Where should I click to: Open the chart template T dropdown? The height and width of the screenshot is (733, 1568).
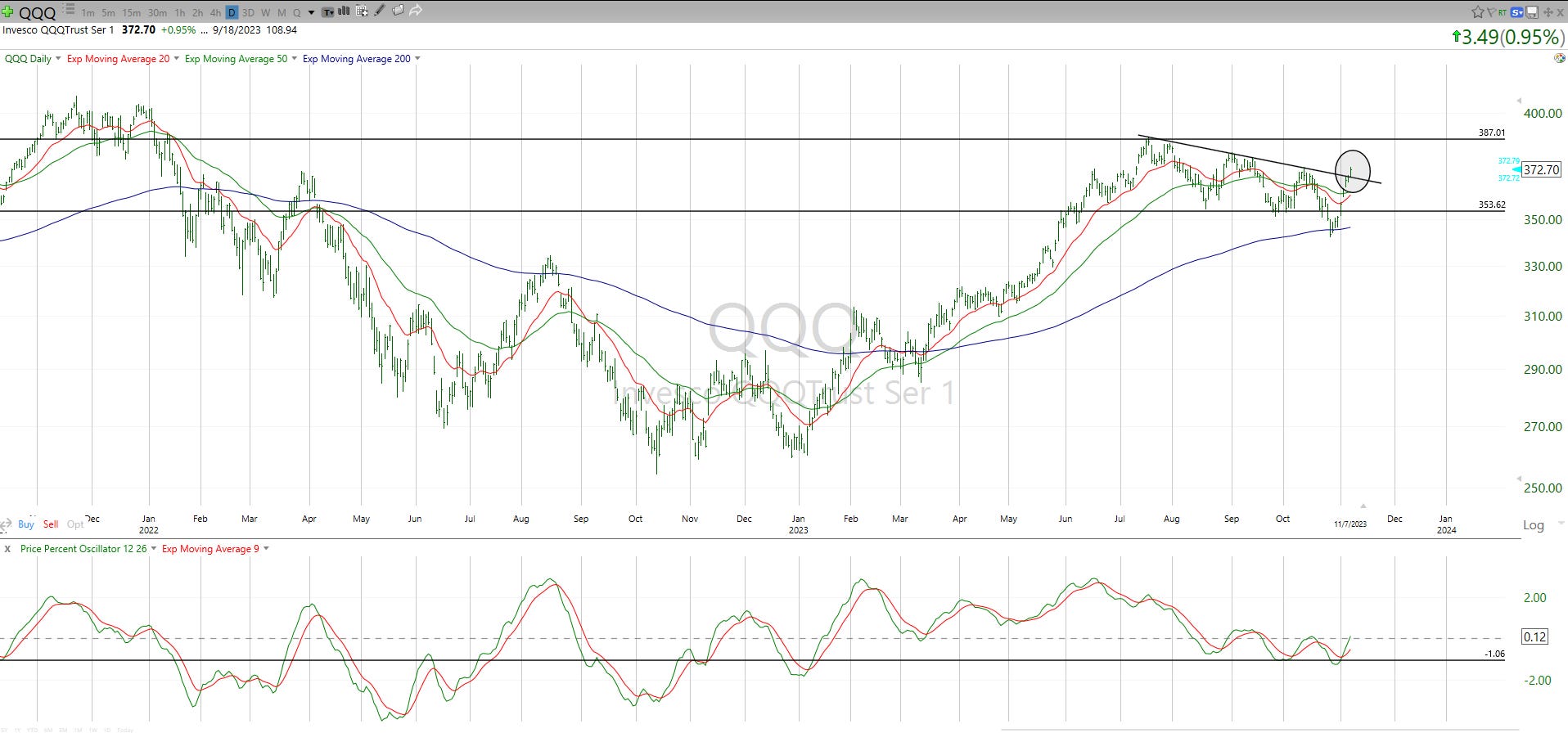328,12
